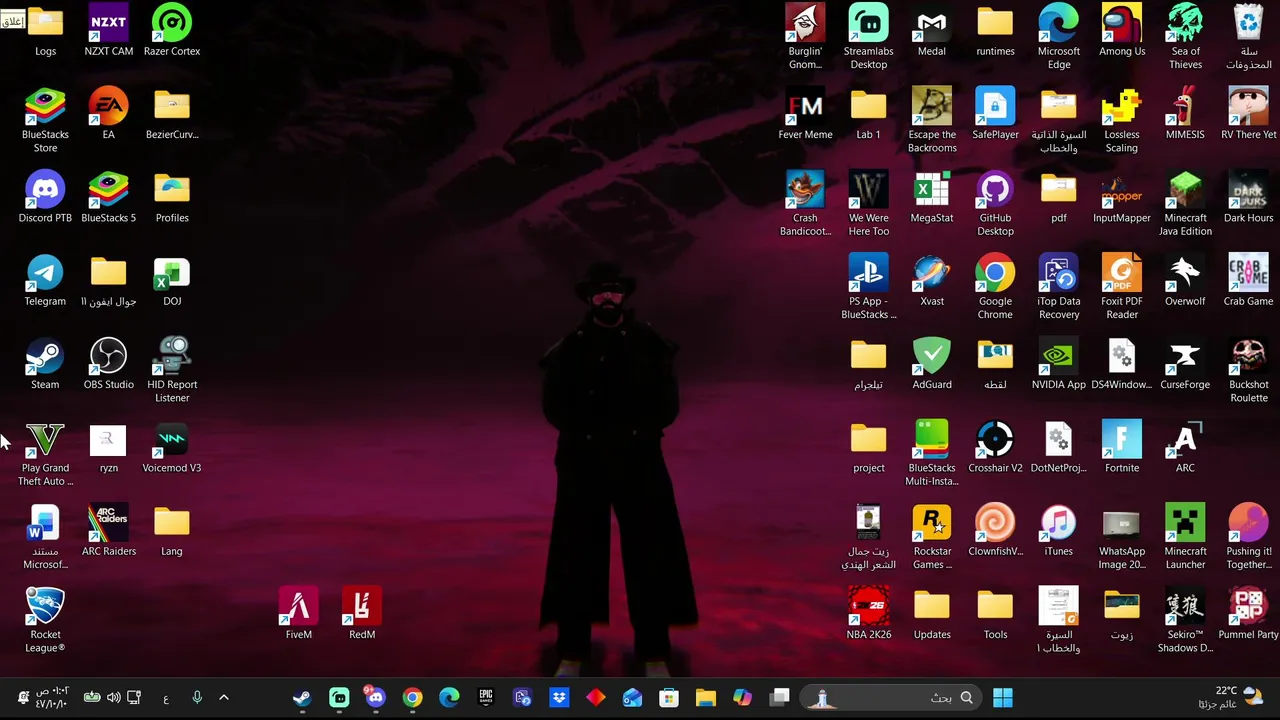Select the MegaStat Excel shortcut

[931, 198]
